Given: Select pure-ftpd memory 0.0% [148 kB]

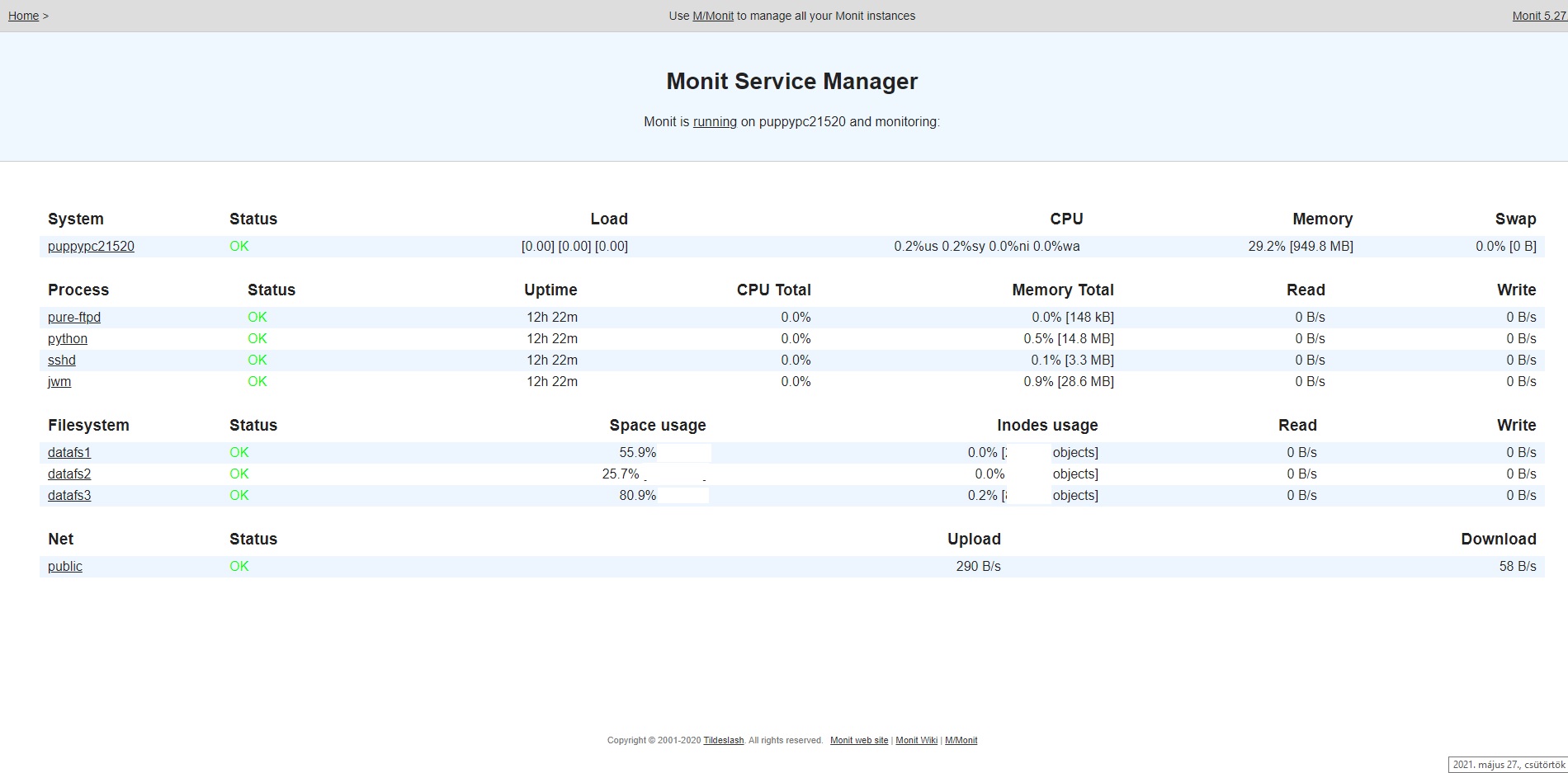Looking at the screenshot, I should (x=1073, y=317).
